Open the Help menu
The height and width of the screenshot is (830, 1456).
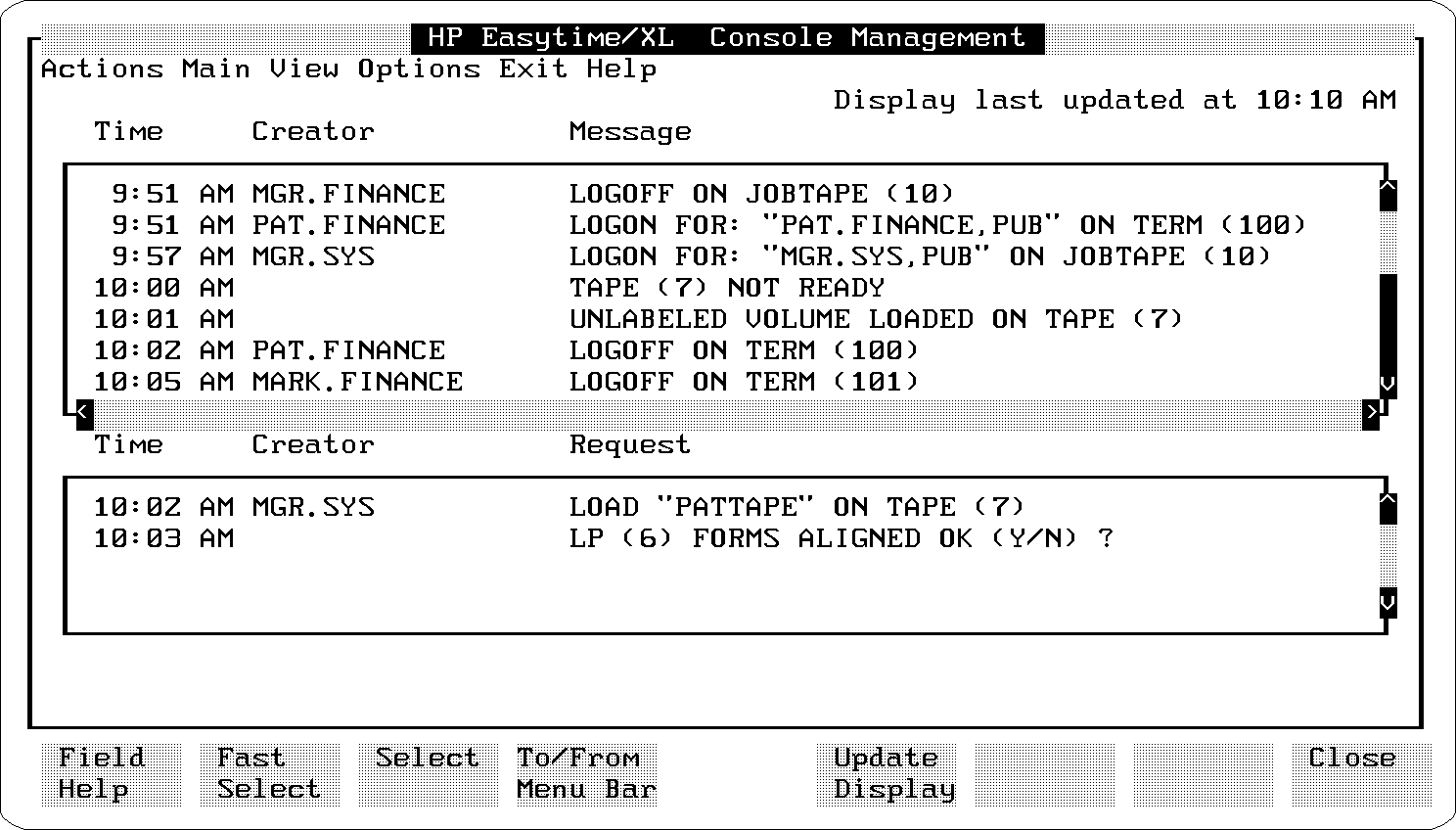621,69
